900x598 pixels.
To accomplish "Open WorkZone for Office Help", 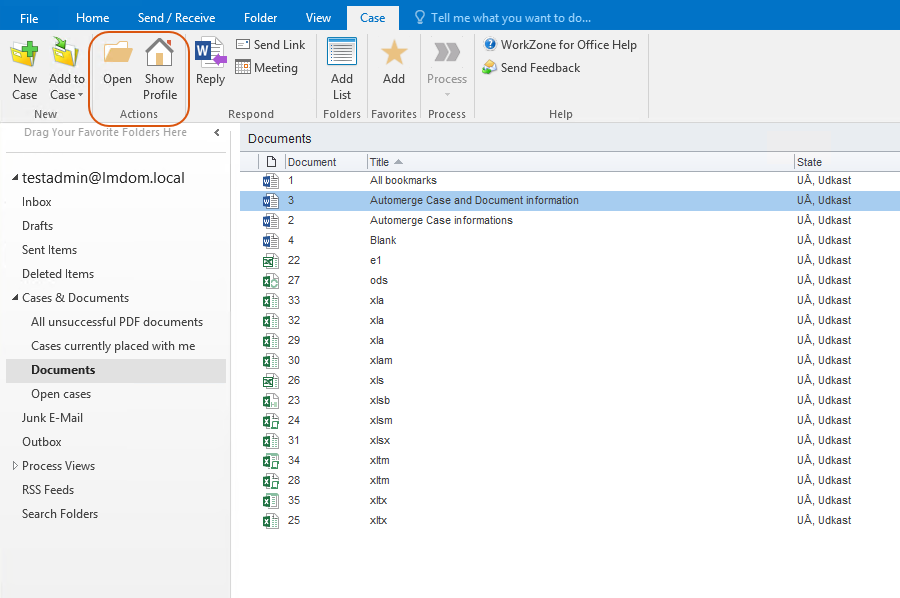I will [x=560, y=45].
